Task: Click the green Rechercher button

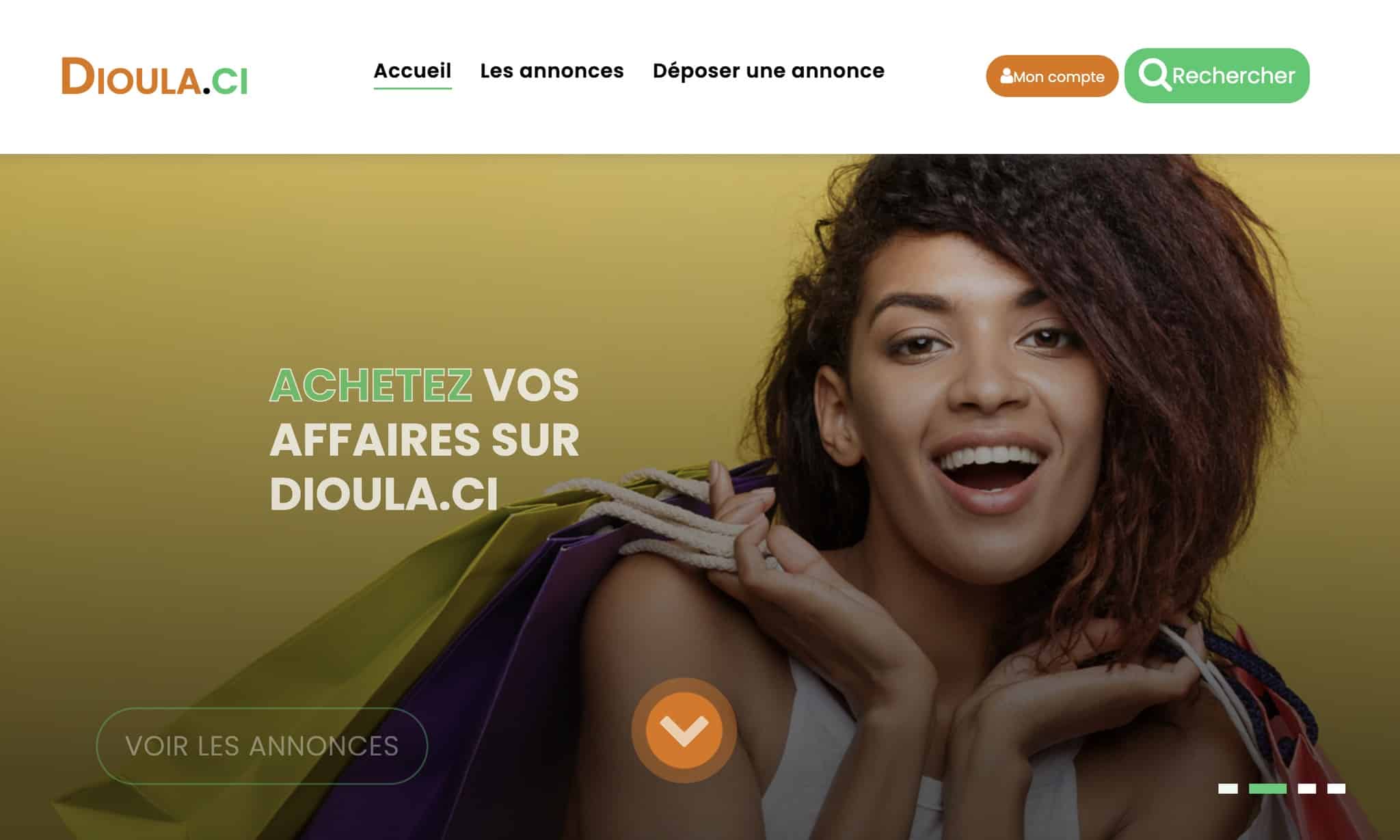Action: coord(1217,76)
